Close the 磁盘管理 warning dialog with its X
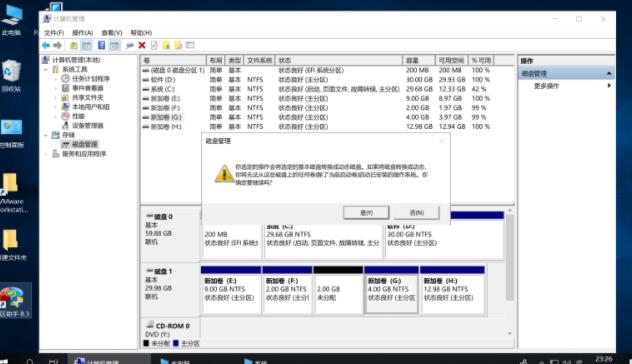 pos(442,141)
